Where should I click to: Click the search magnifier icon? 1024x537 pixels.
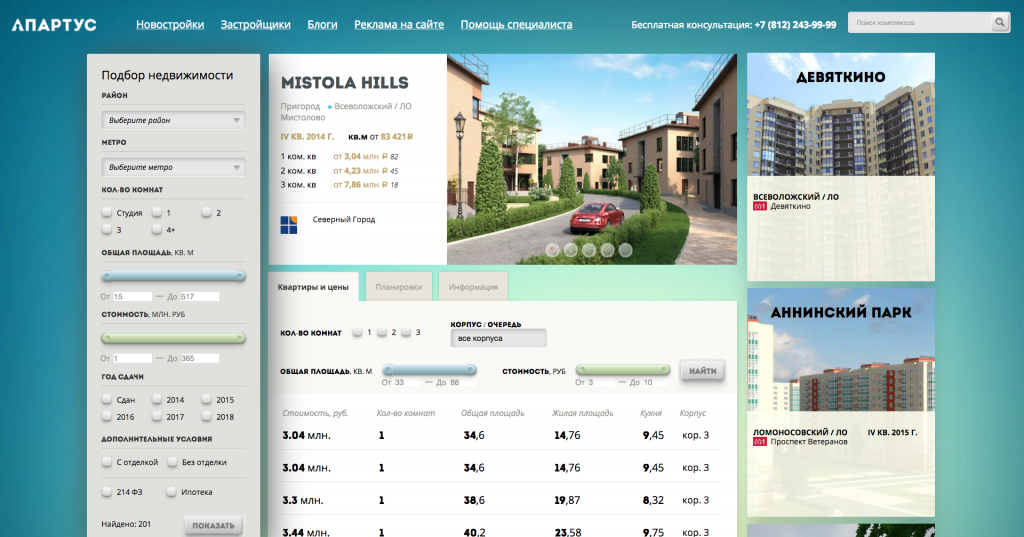pos(999,23)
